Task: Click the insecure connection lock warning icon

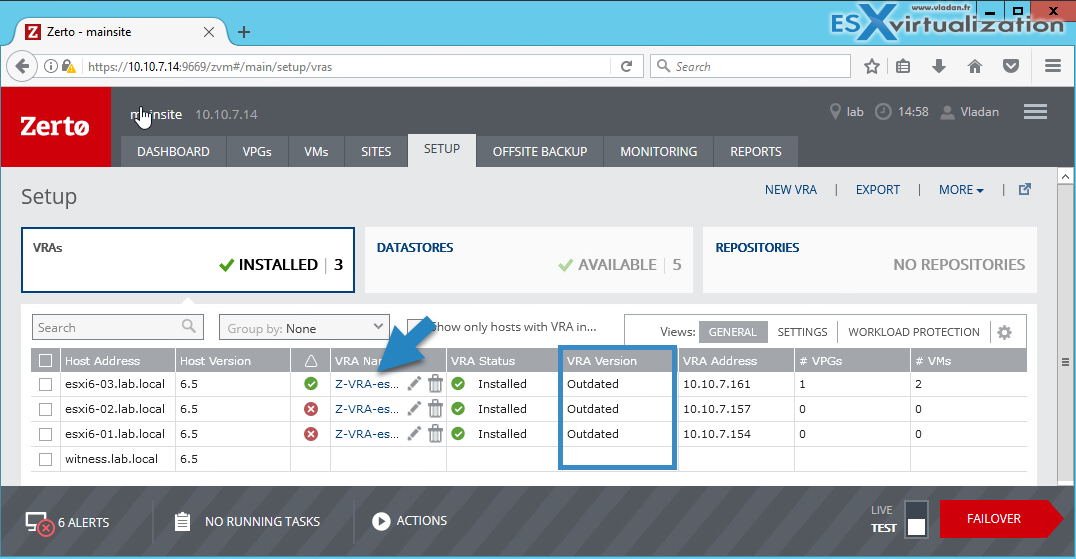Action: 69,67
